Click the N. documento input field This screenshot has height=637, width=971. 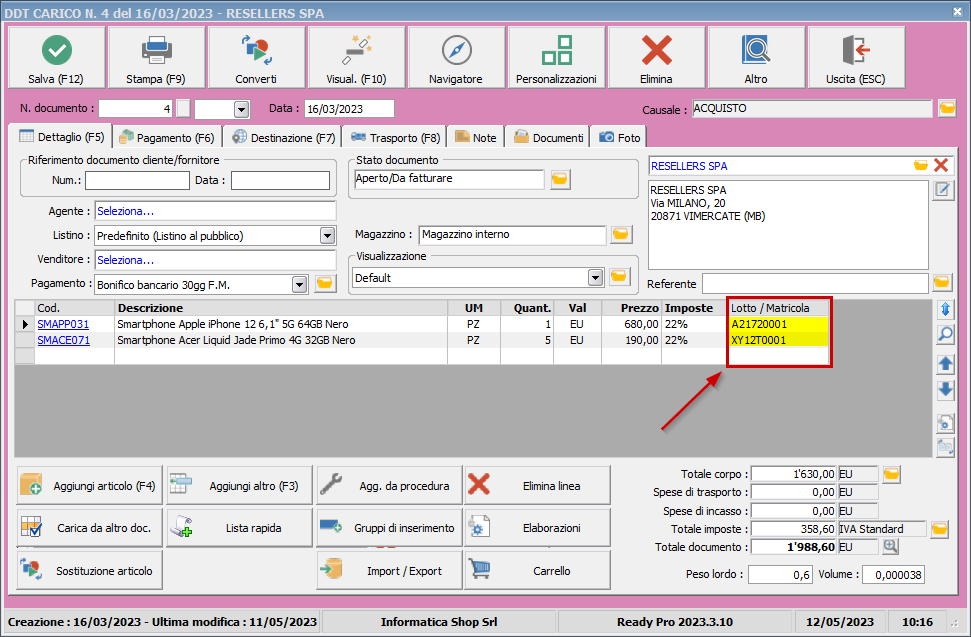coord(135,109)
